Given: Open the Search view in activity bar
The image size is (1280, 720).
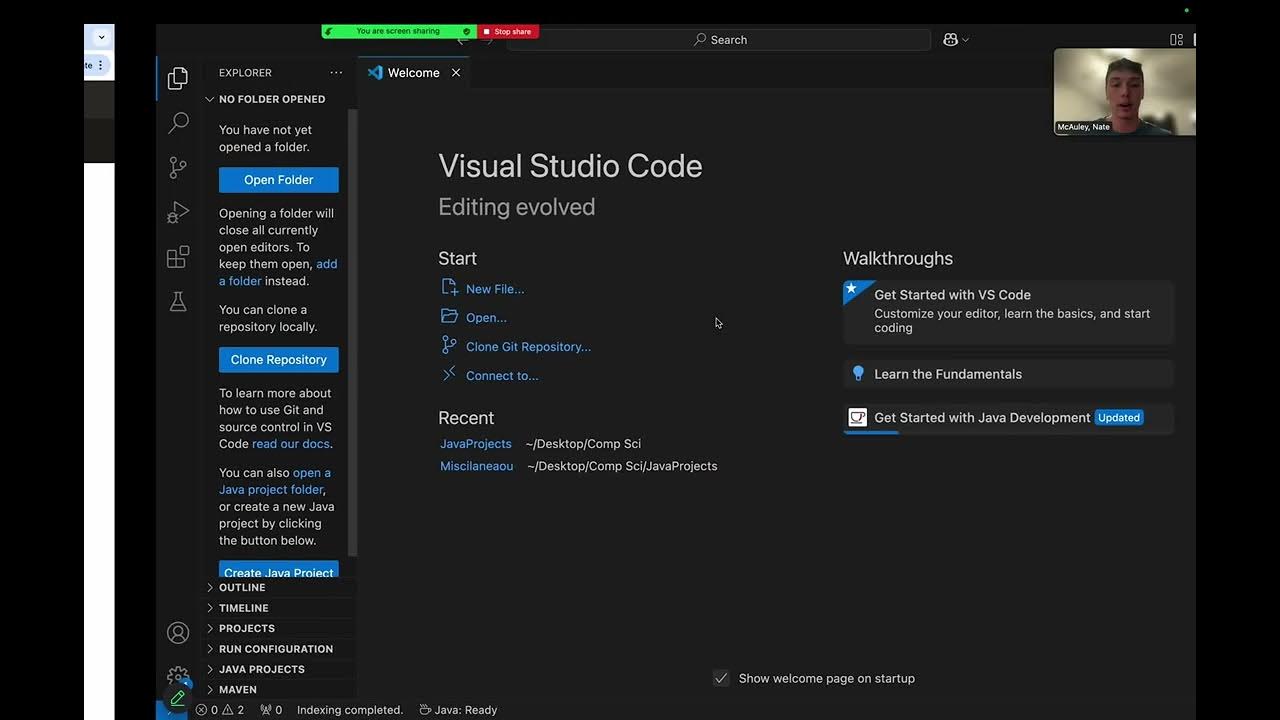Looking at the screenshot, I should pyautogui.click(x=178, y=122).
